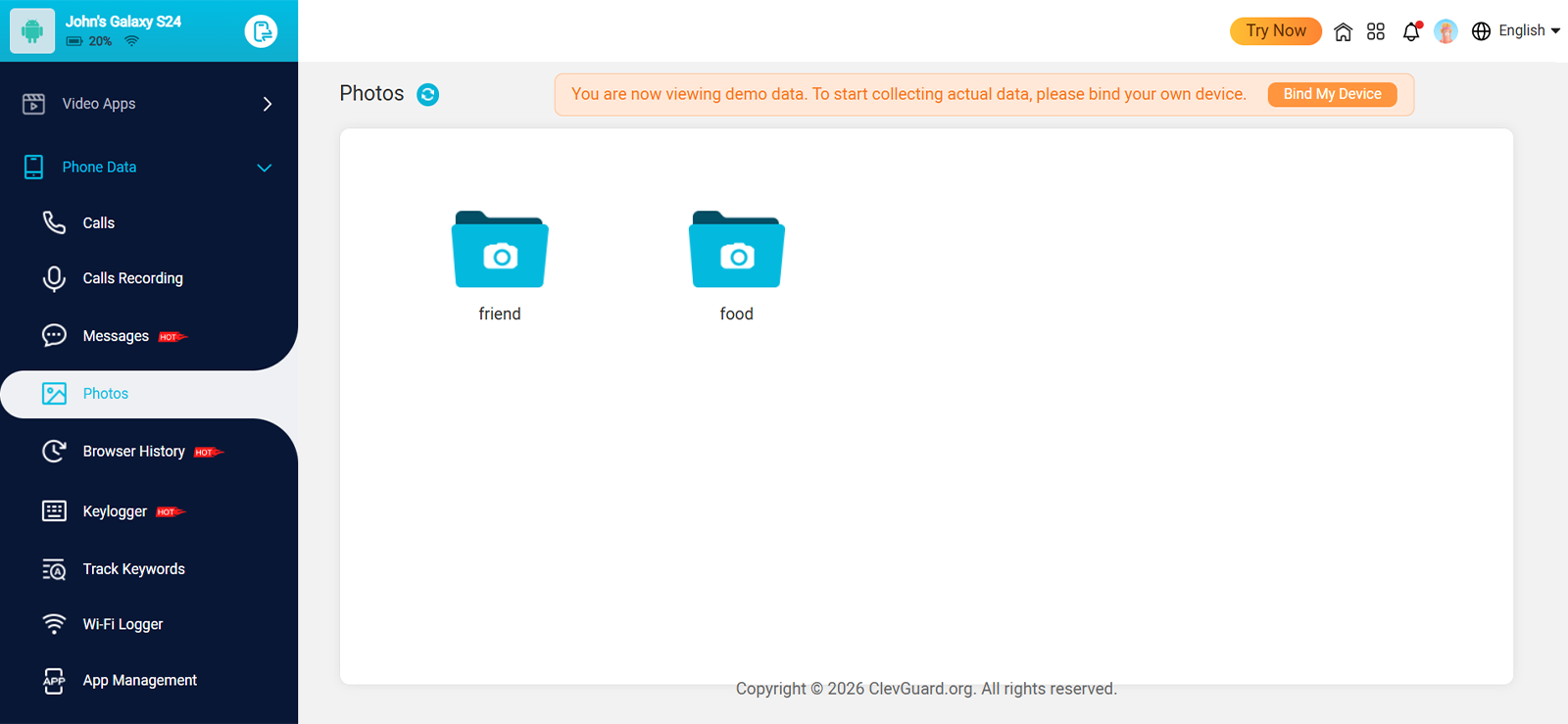Image resolution: width=1568 pixels, height=724 pixels.
Task: Open Calls Recording page
Action: (x=132, y=278)
